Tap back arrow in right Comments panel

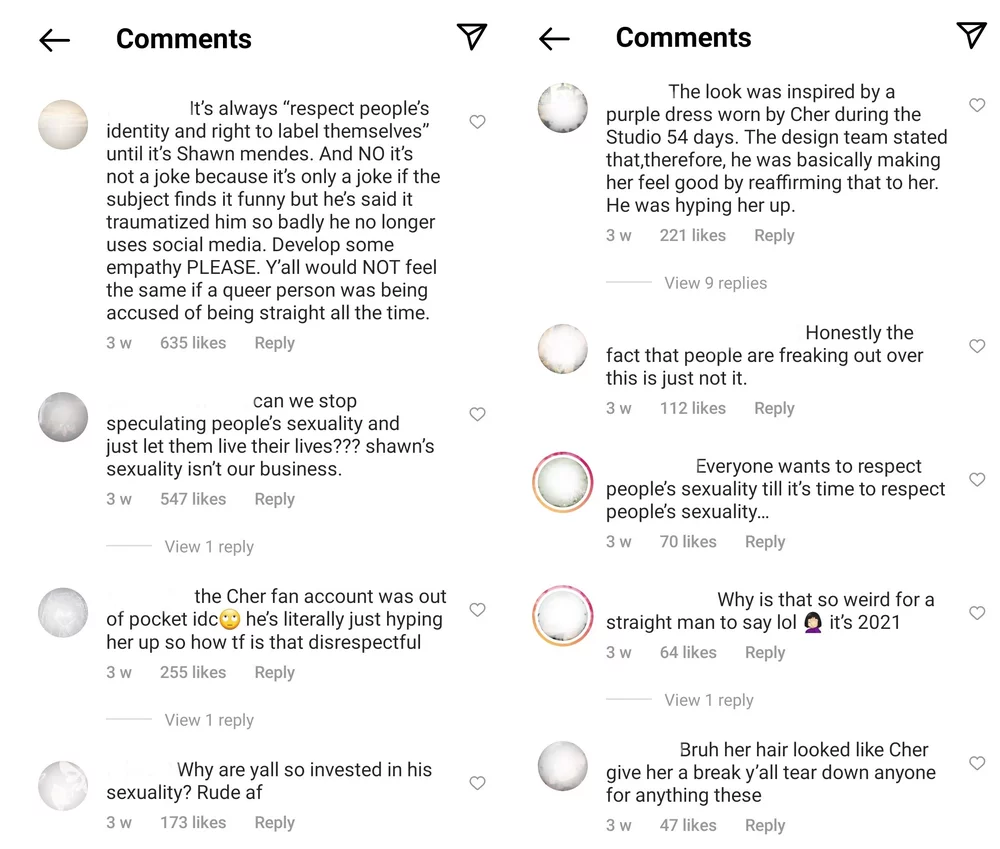point(554,39)
